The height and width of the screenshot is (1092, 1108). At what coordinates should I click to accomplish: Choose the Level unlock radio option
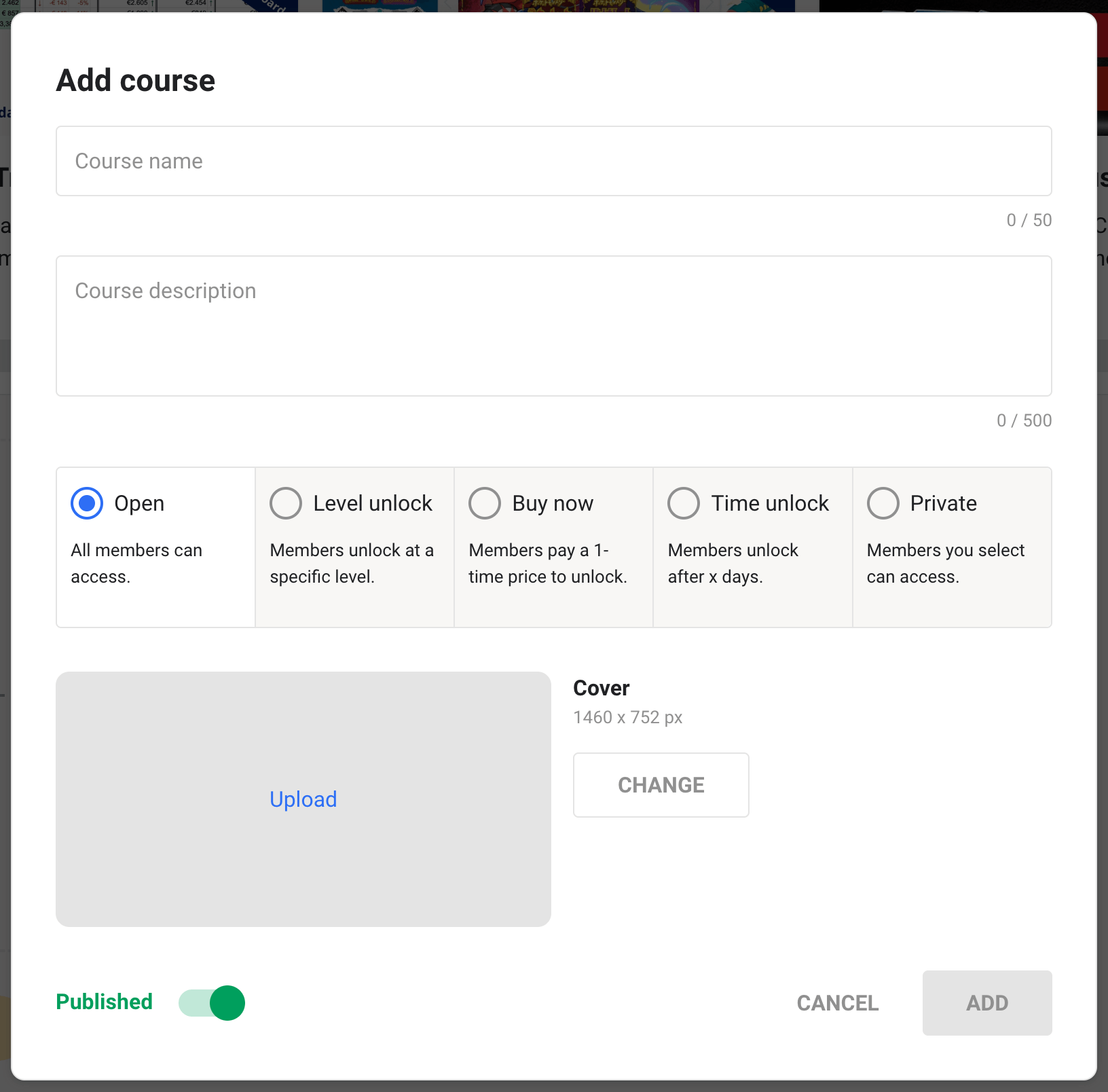point(286,503)
